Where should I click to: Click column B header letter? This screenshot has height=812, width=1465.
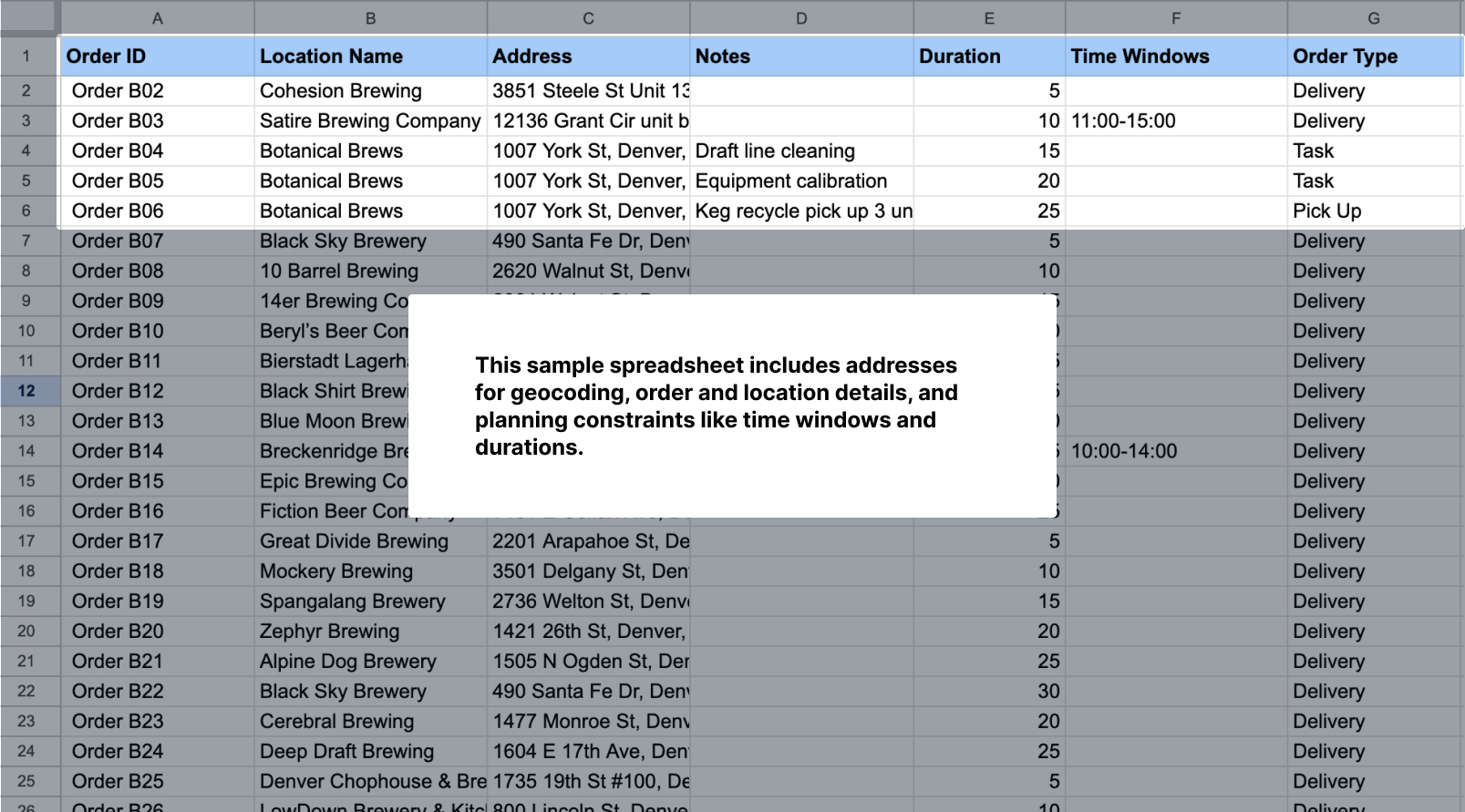pos(370,18)
